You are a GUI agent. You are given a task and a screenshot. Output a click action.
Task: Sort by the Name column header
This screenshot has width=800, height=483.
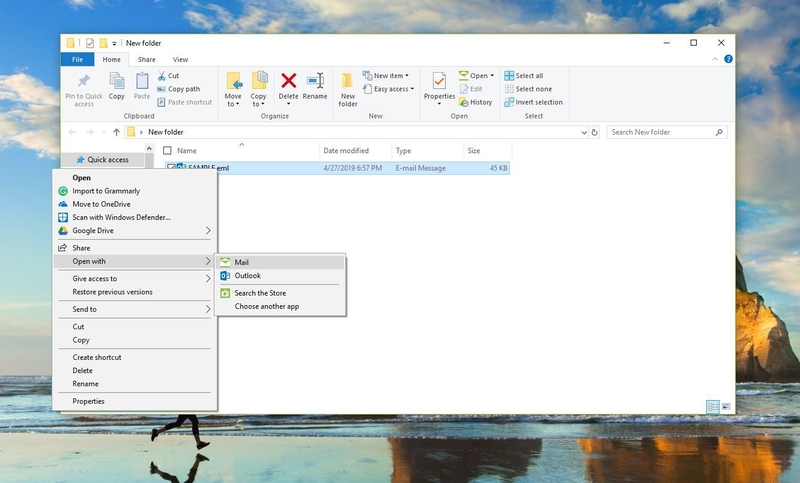coord(187,150)
